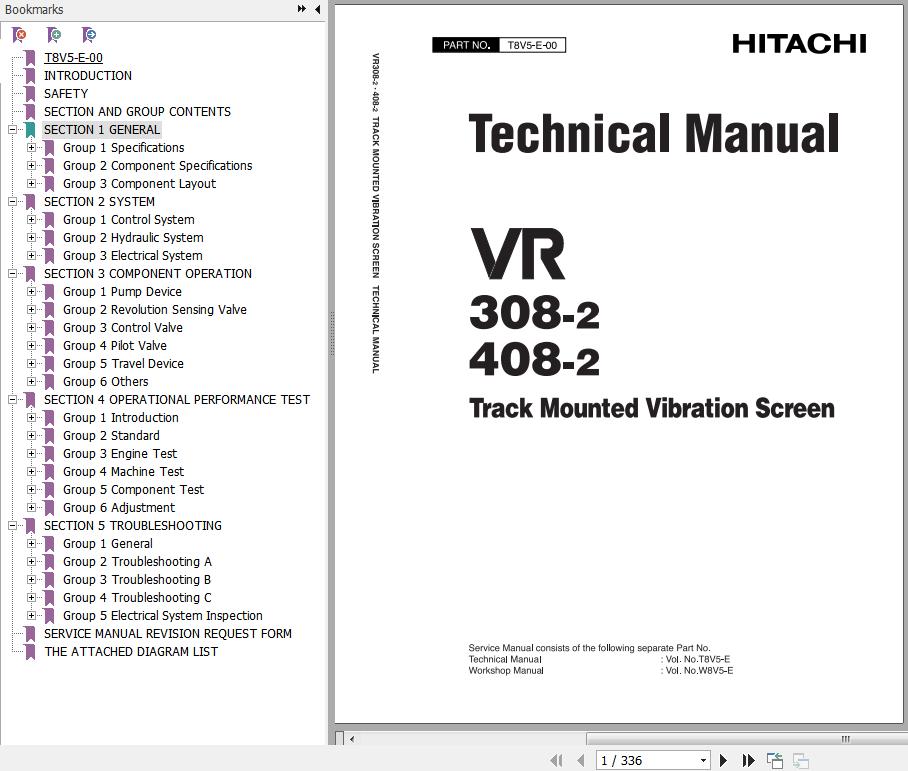Collapse the SECTION 4 OPERATIONAL PERFORMANCE TEST node

click(12, 400)
